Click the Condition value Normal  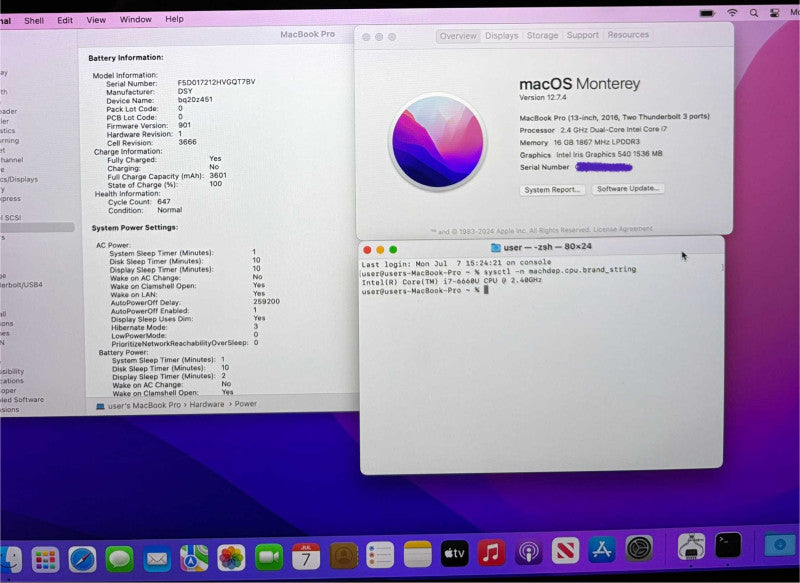(169, 210)
